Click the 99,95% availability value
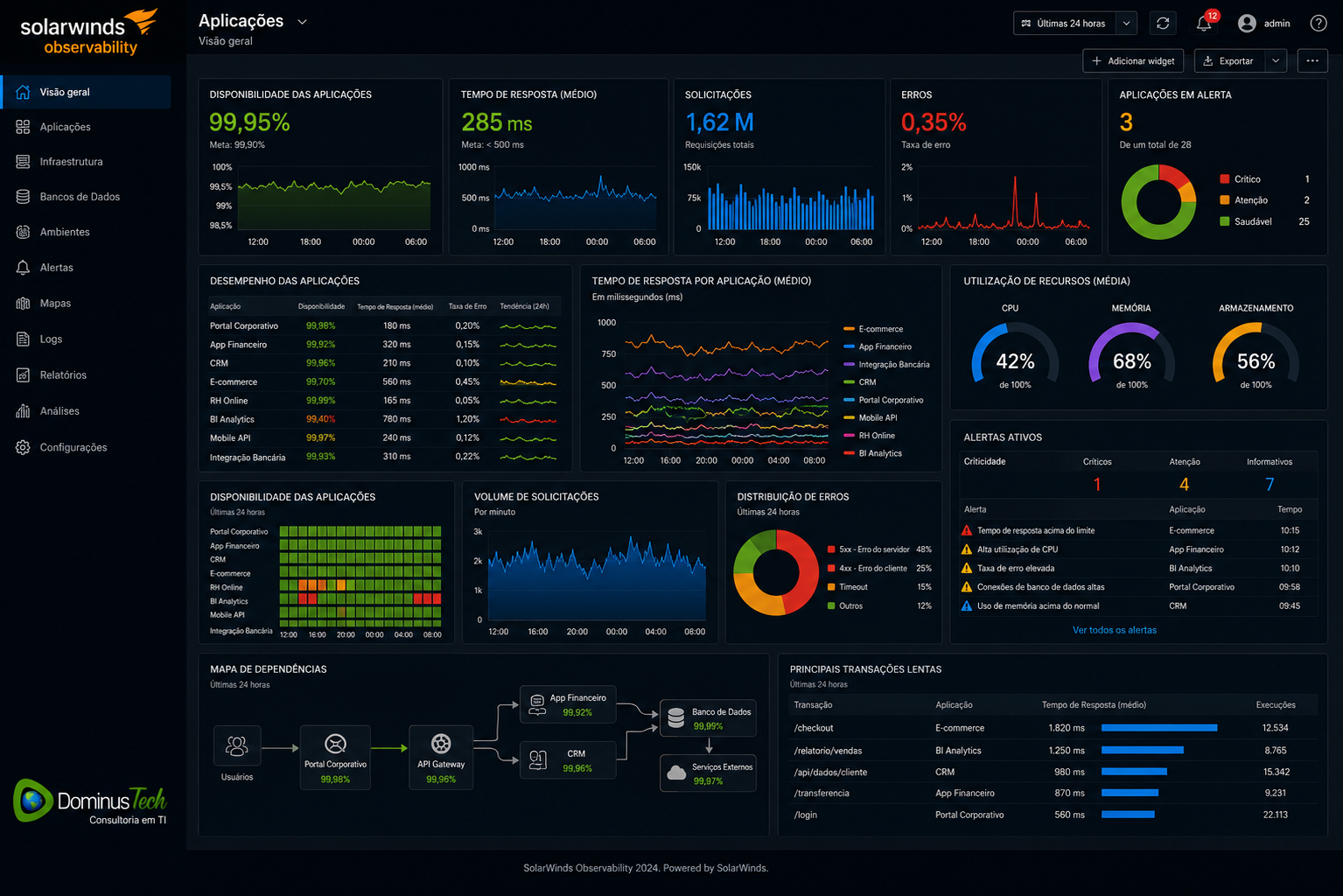 click(x=249, y=122)
